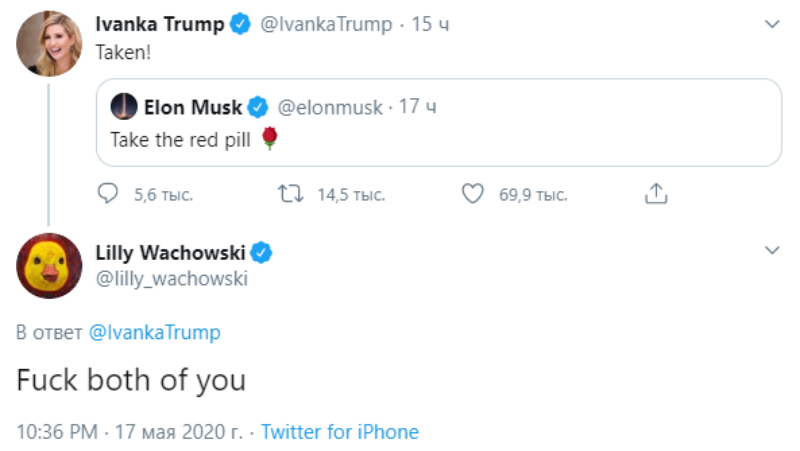Viewport: 800px width, 451px height.
Task: Click the heart like icon
Action: pos(472,194)
